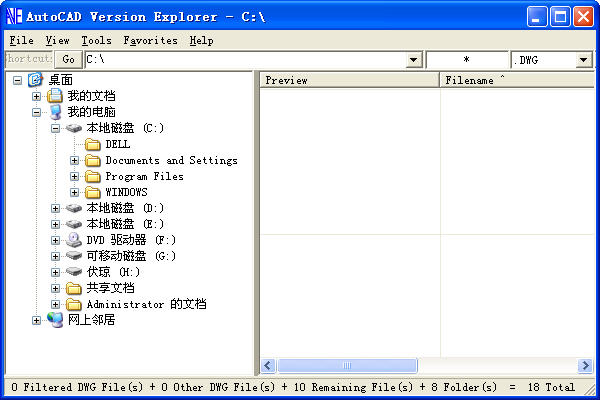Expand the Documents and Settings folder
The height and width of the screenshot is (400, 600).
click(75, 160)
